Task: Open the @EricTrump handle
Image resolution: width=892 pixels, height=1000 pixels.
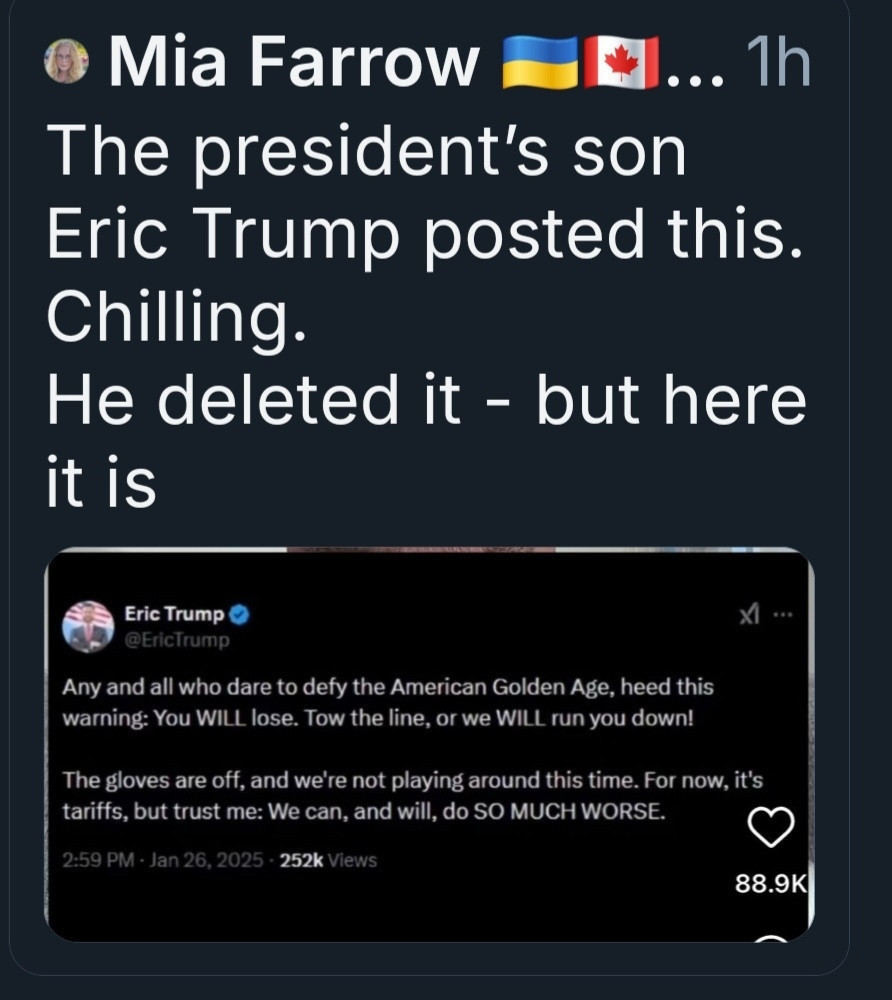Action: 177,640
